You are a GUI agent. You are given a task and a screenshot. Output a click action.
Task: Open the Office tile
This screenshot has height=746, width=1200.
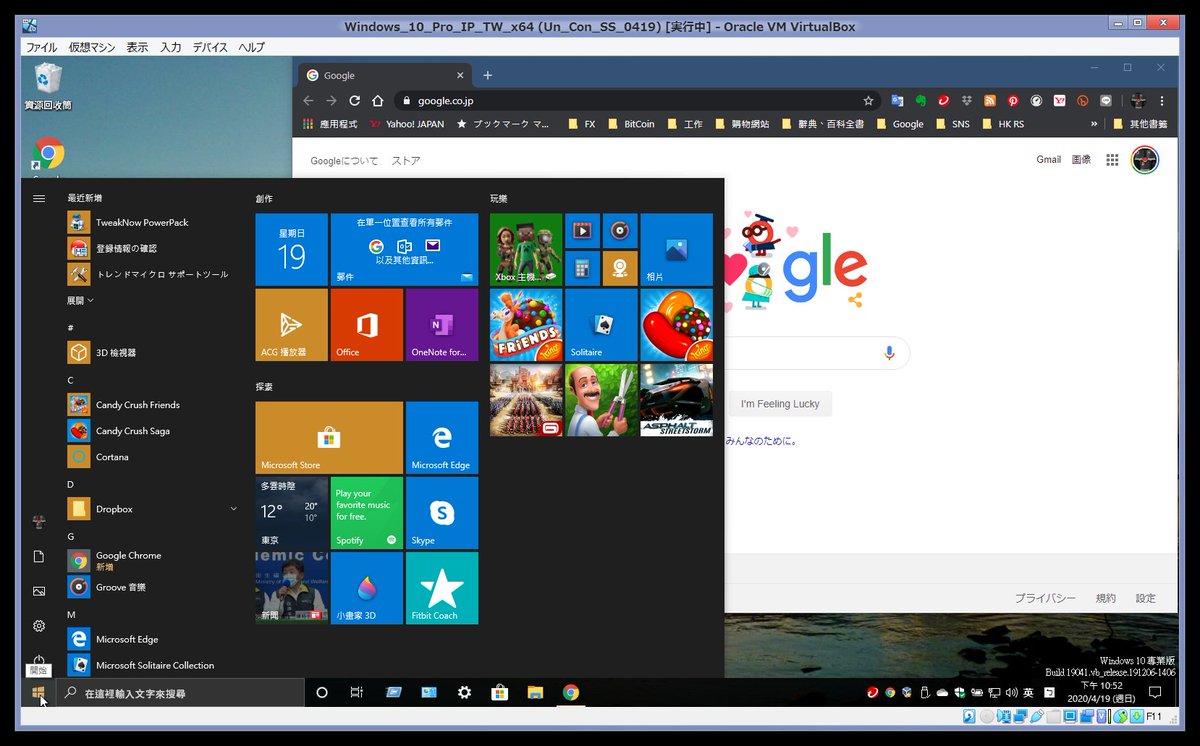pos(367,325)
